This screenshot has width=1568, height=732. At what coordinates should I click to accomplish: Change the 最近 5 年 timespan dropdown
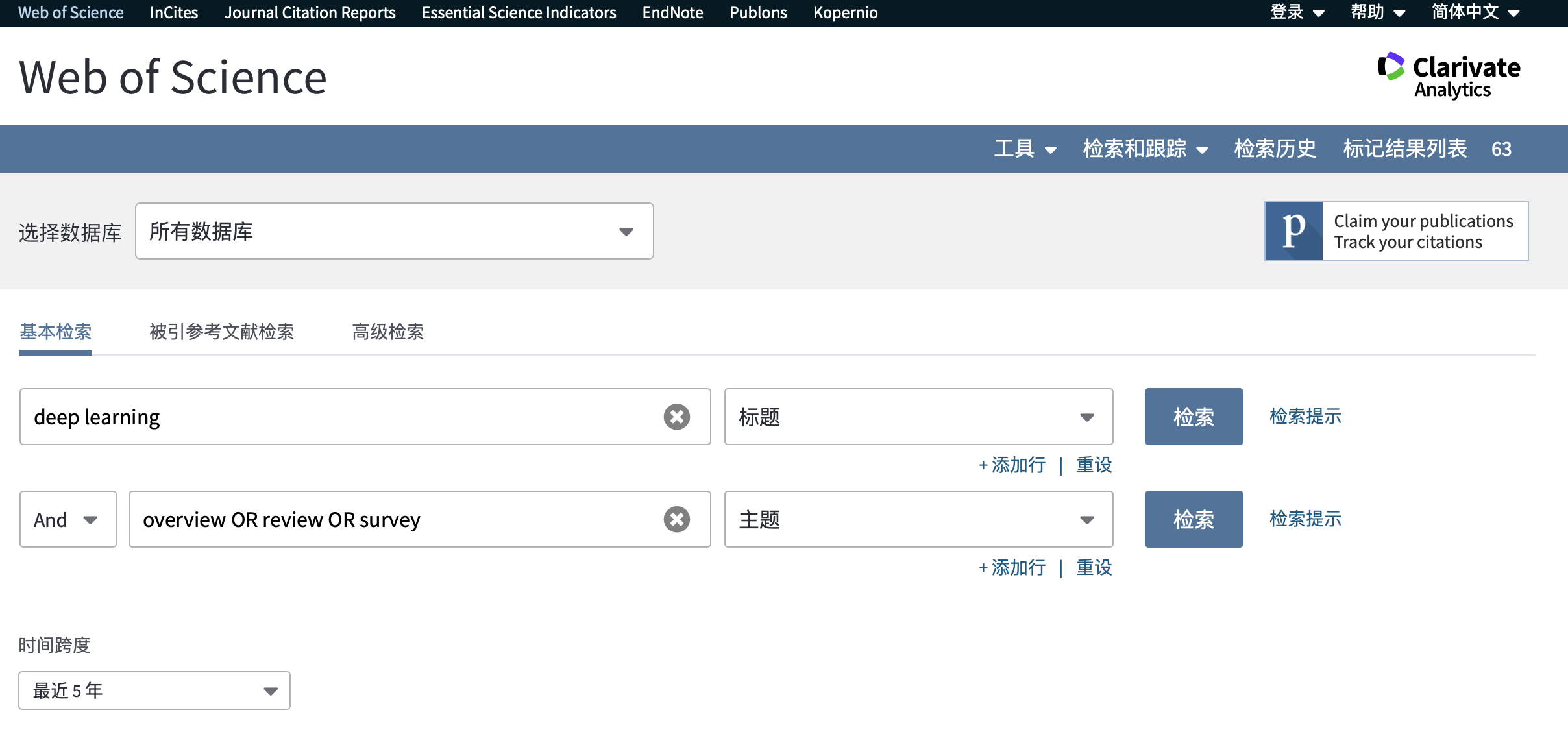click(154, 690)
